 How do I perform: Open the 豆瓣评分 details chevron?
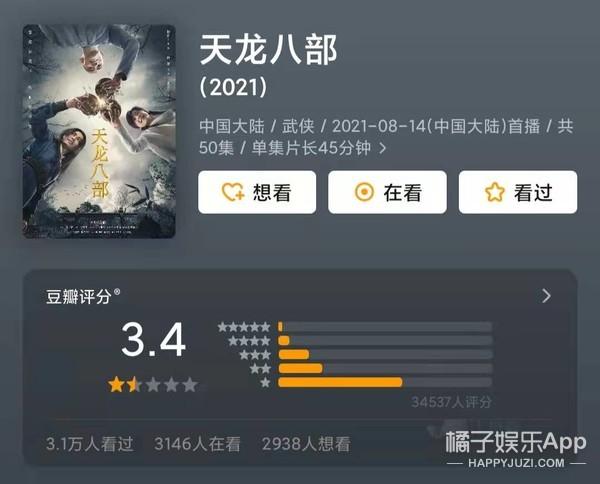546,296
